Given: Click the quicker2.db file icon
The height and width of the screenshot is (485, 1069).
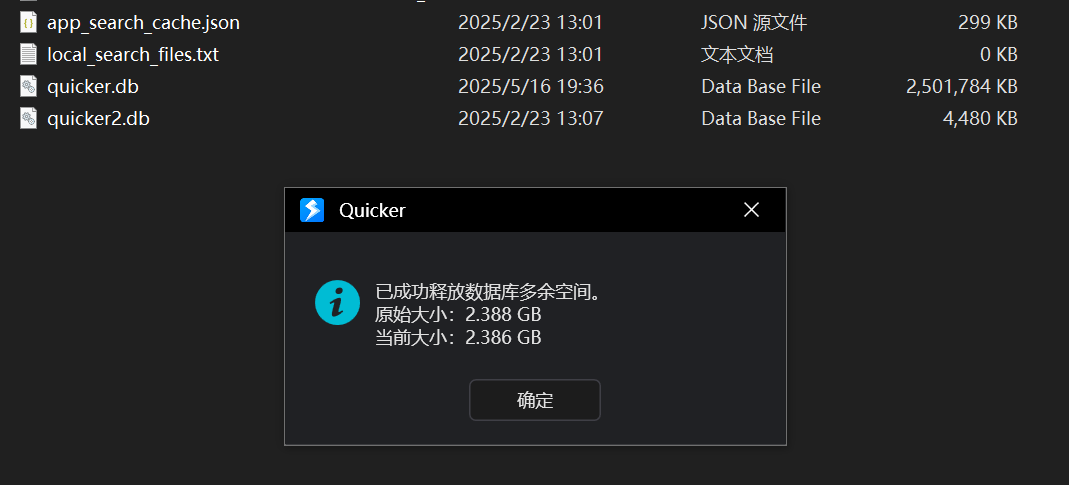Looking at the screenshot, I should click(28, 119).
